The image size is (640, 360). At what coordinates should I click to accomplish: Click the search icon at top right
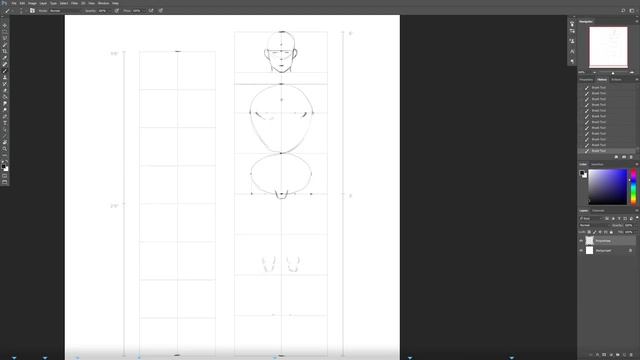click(x=623, y=11)
